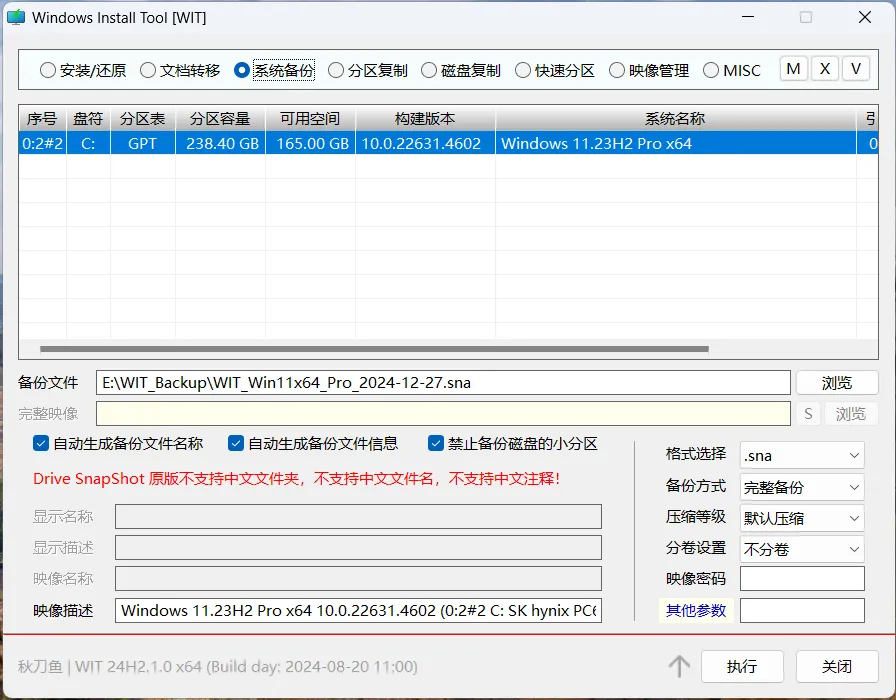Click the V button in the top toolbar

point(855,69)
